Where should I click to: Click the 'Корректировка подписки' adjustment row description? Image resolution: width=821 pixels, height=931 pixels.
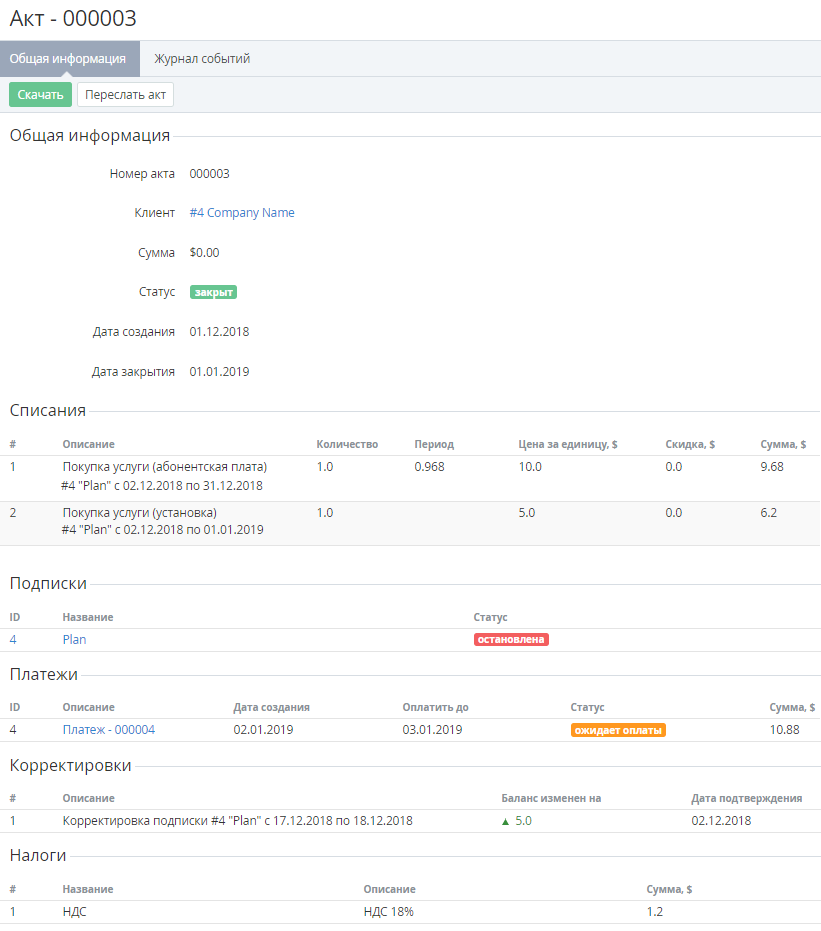237,821
